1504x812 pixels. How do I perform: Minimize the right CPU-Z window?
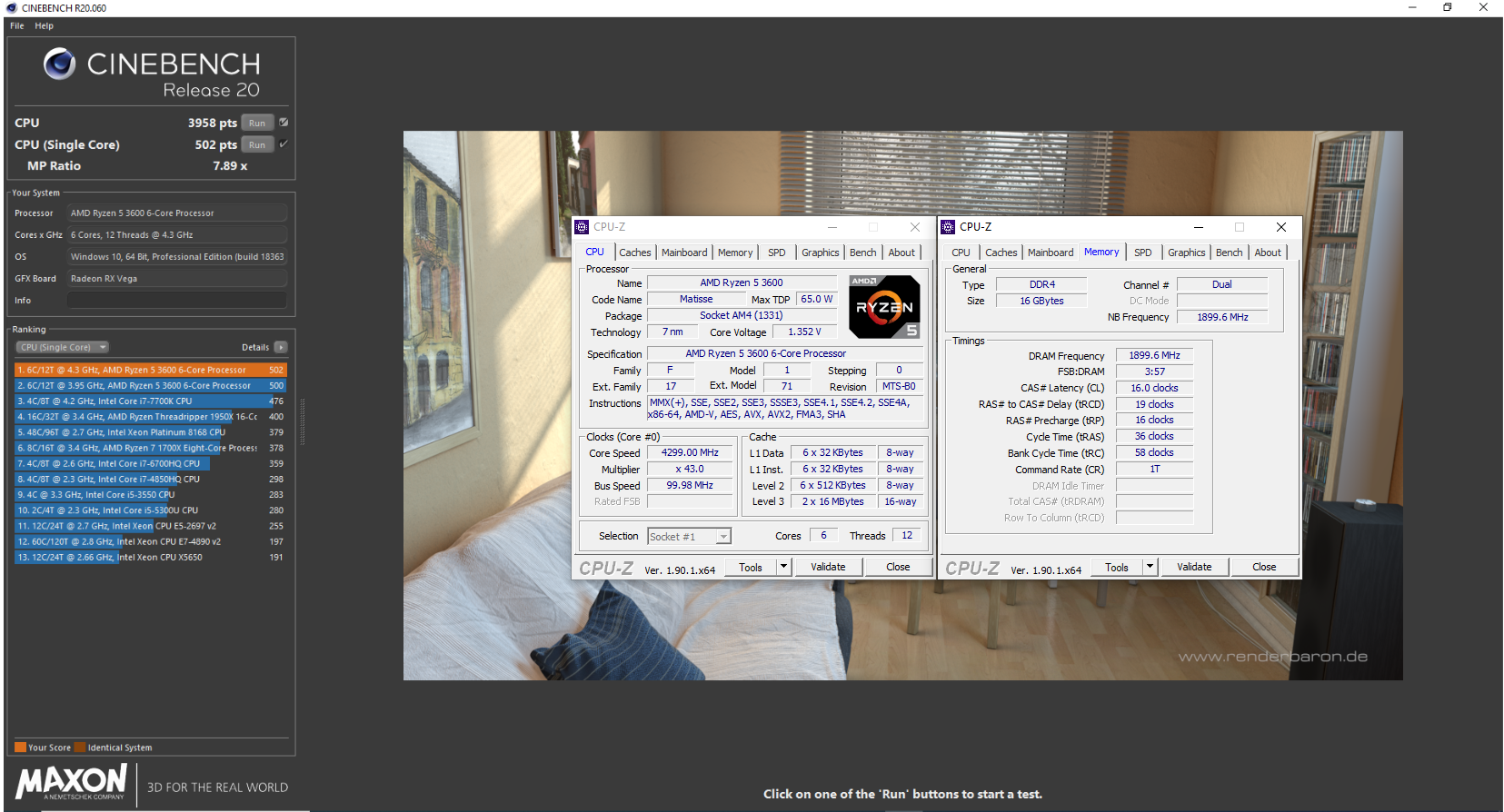[x=1198, y=227]
